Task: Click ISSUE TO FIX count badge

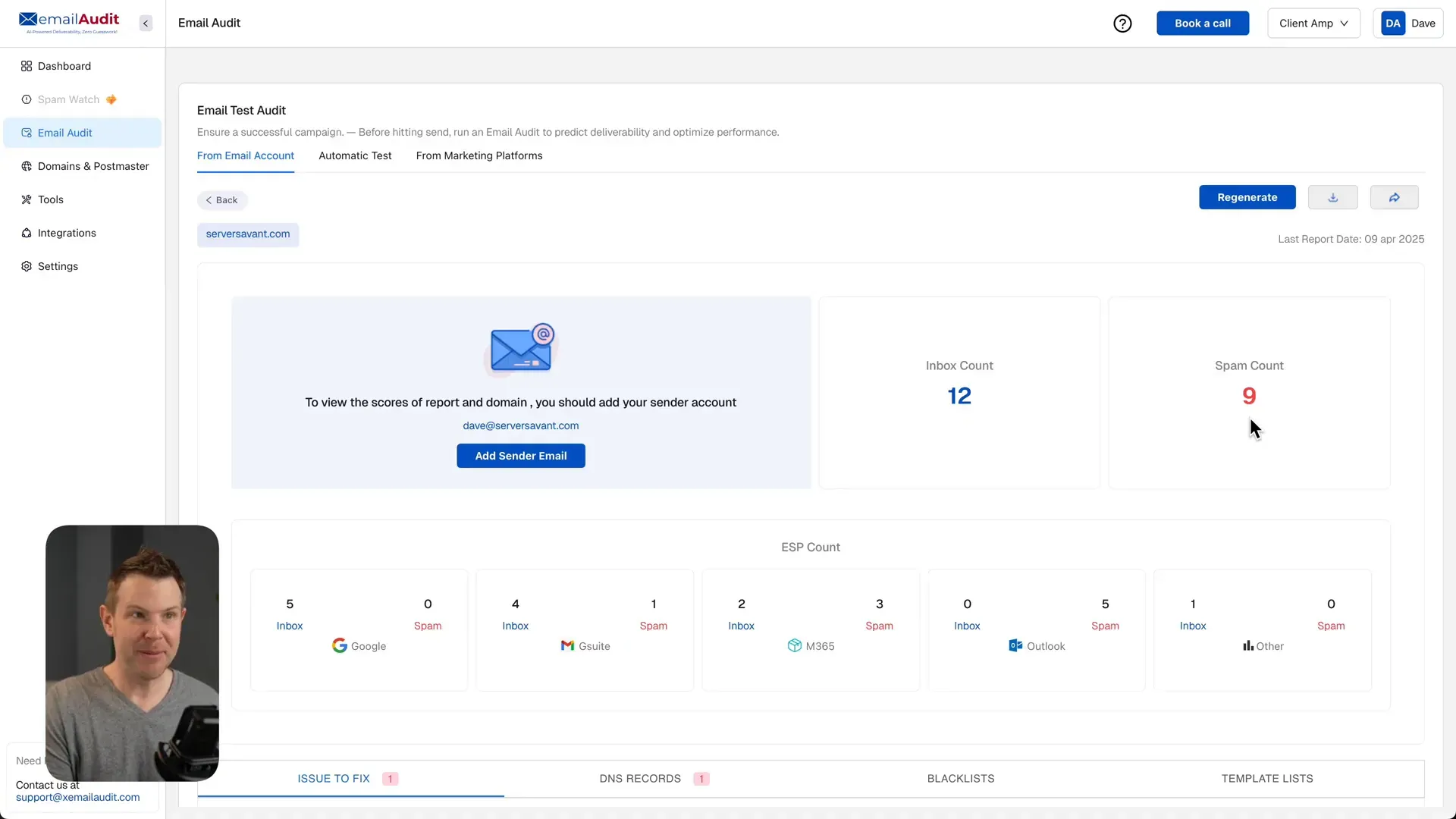Action: (x=391, y=779)
